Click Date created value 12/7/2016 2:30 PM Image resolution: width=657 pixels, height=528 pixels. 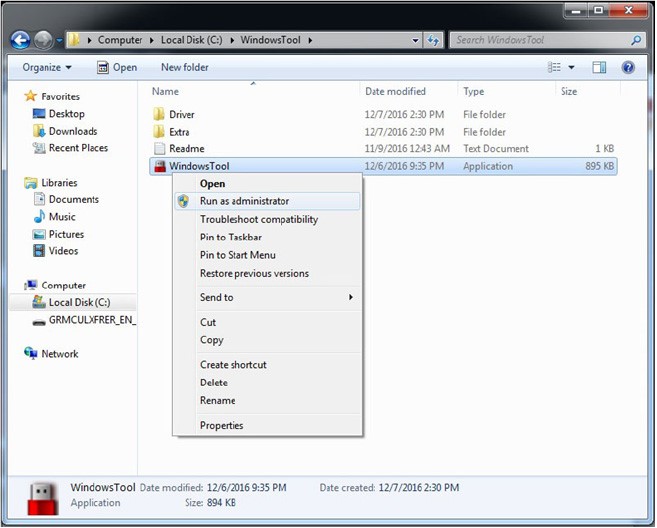[x=419, y=488]
